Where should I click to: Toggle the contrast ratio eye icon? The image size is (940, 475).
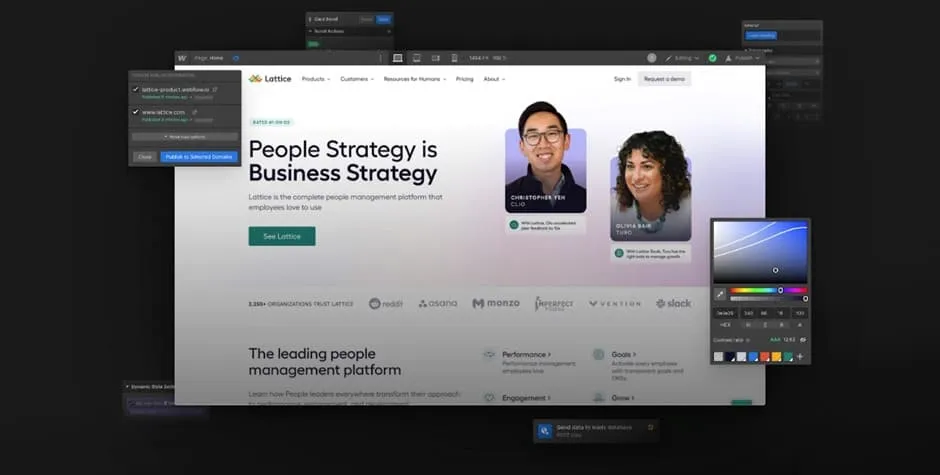point(803,340)
